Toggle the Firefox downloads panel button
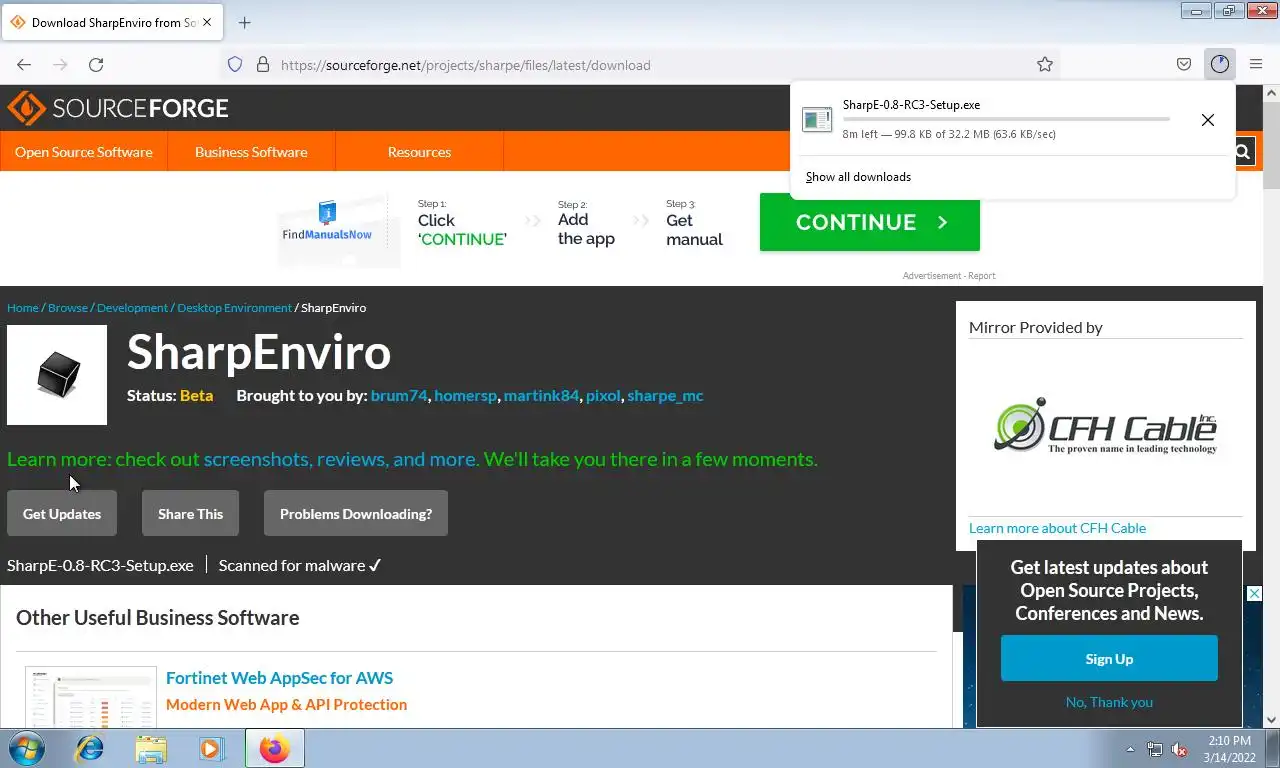The width and height of the screenshot is (1280, 768). tap(1219, 65)
